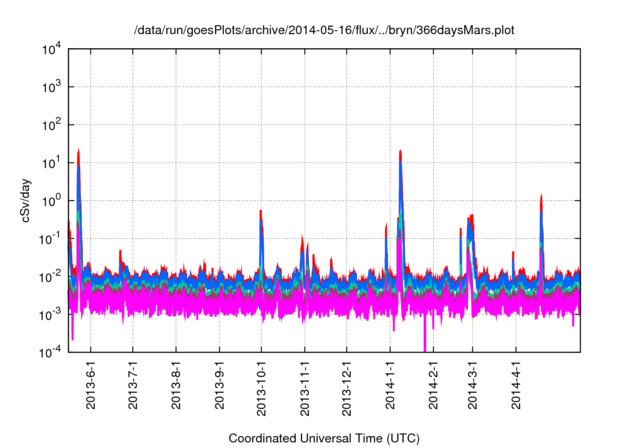Select the 2013-6-1 date tick label

tap(91, 384)
